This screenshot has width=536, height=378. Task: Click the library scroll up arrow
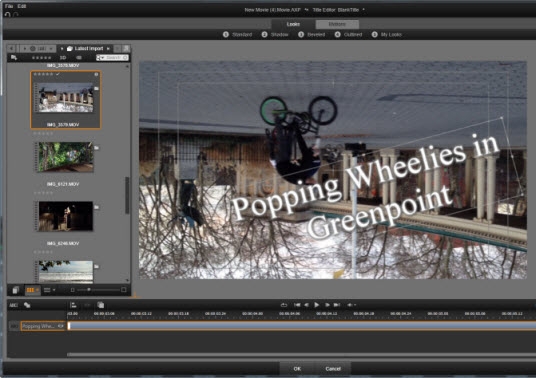pyautogui.click(x=128, y=66)
